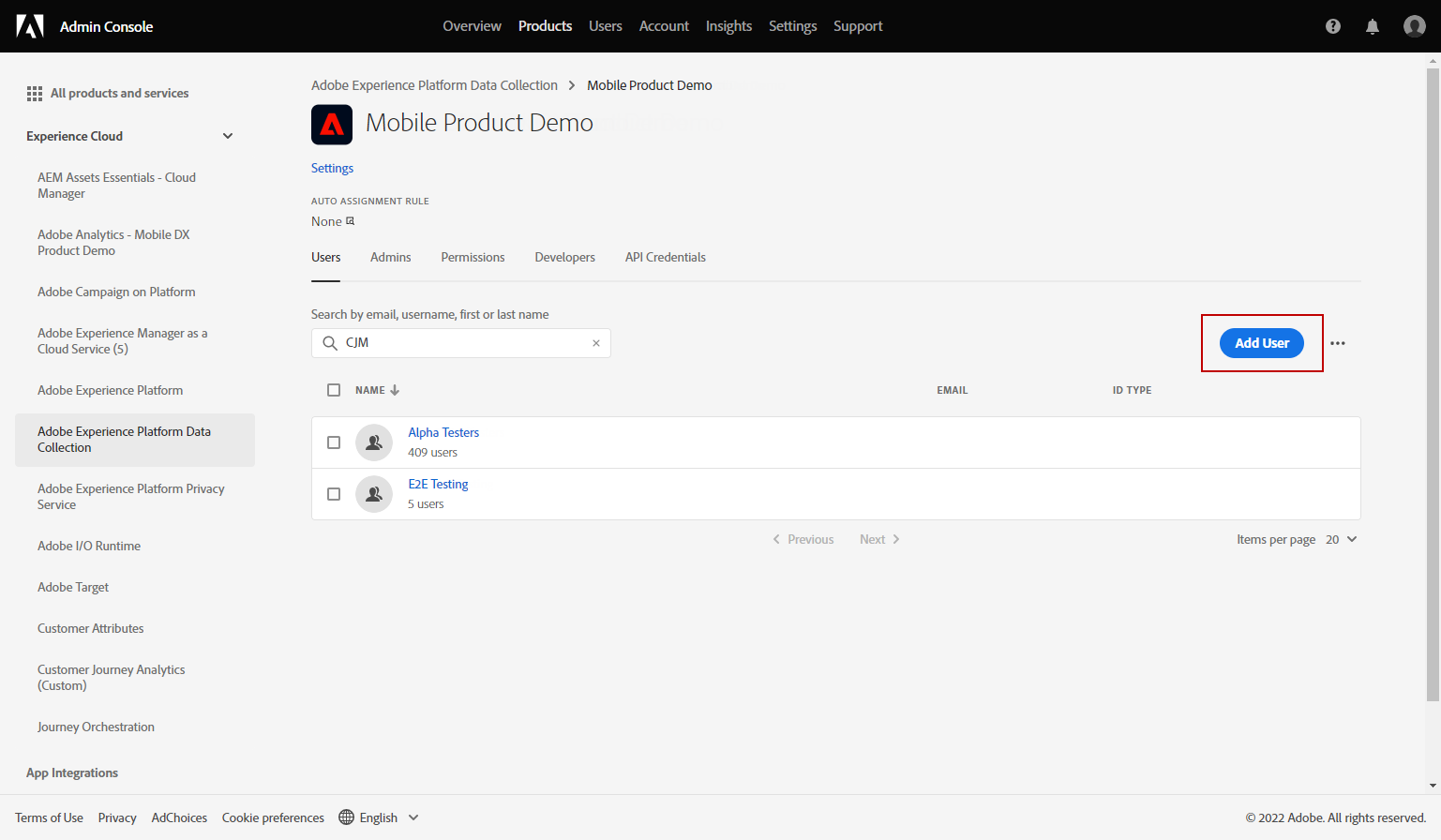Click the Mobile Product Demo Adobe icon
Image resolution: width=1441 pixels, height=840 pixels.
pos(332,125)
